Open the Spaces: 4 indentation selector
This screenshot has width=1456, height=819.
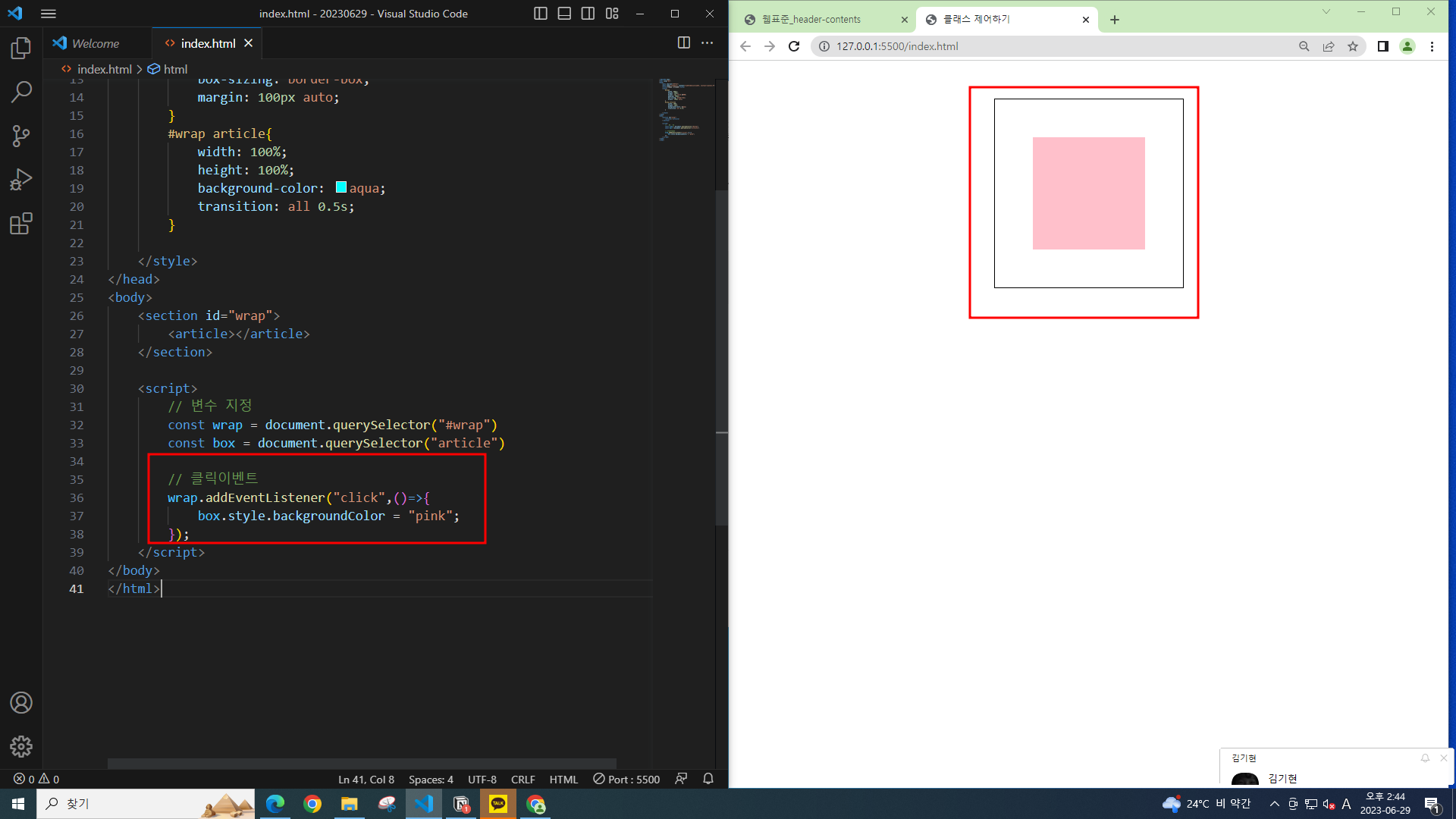click(431, 780)
